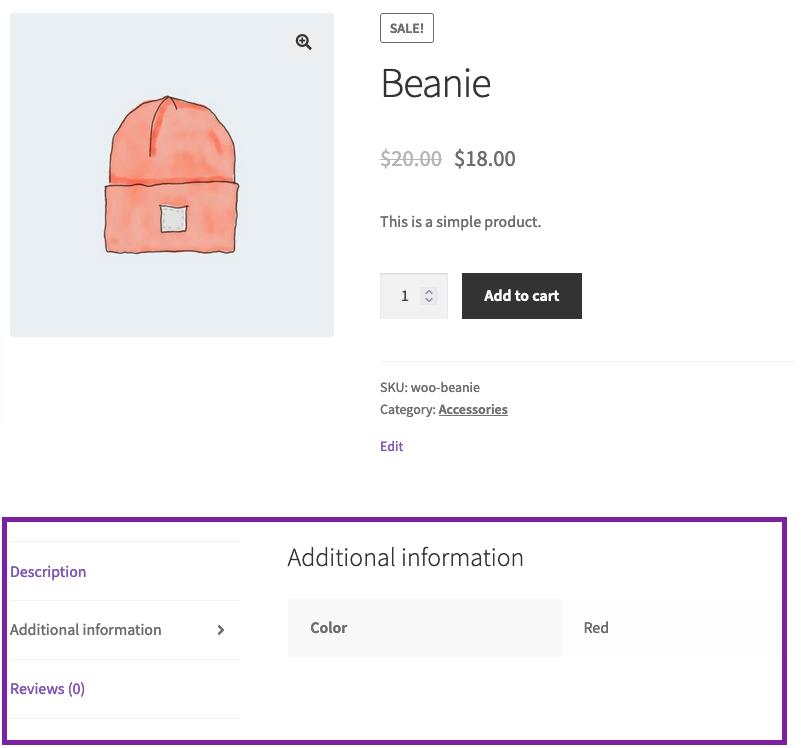
Task: Select the Additional information tab
Action: (85, 630)
